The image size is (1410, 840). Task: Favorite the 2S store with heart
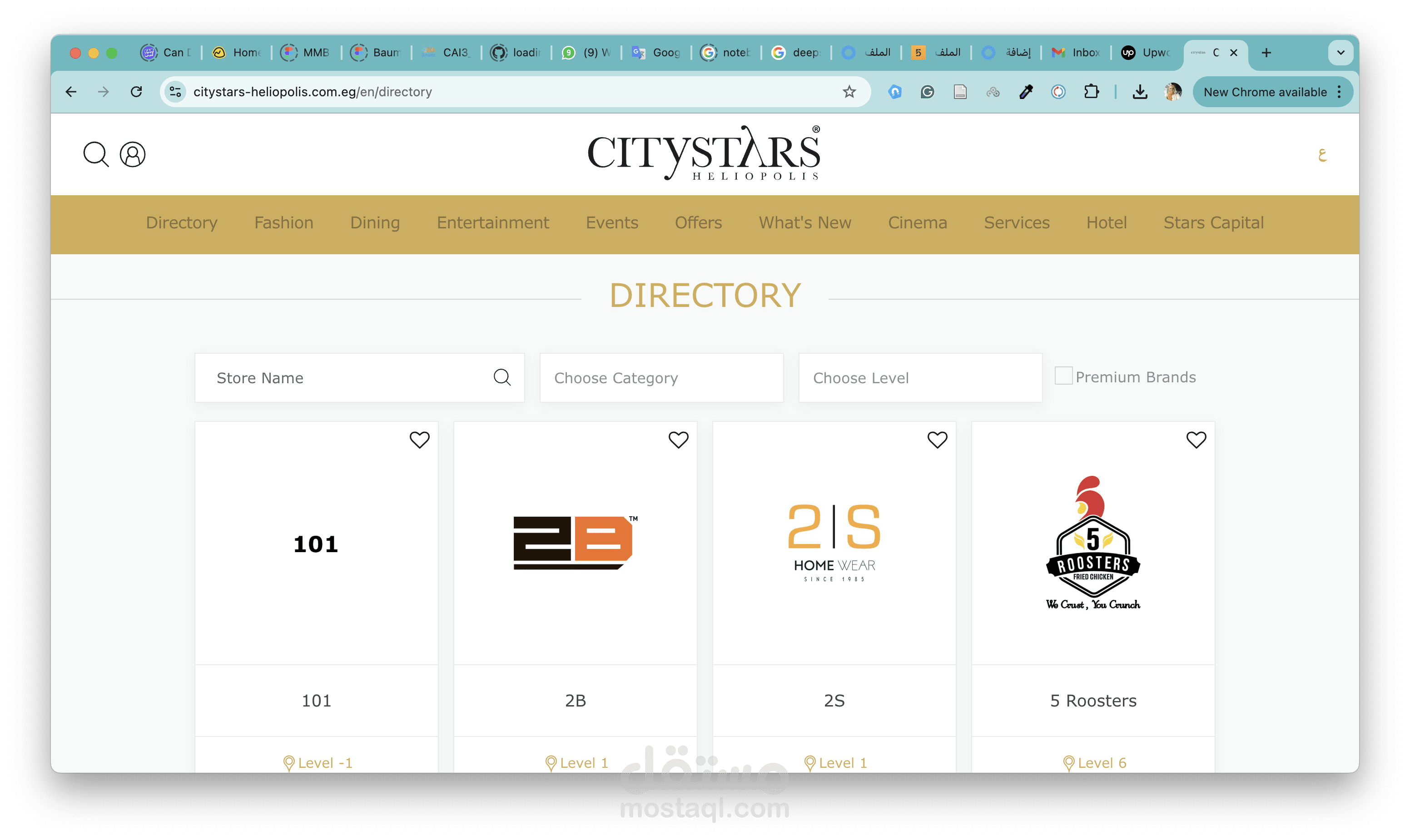click(937, 440)
